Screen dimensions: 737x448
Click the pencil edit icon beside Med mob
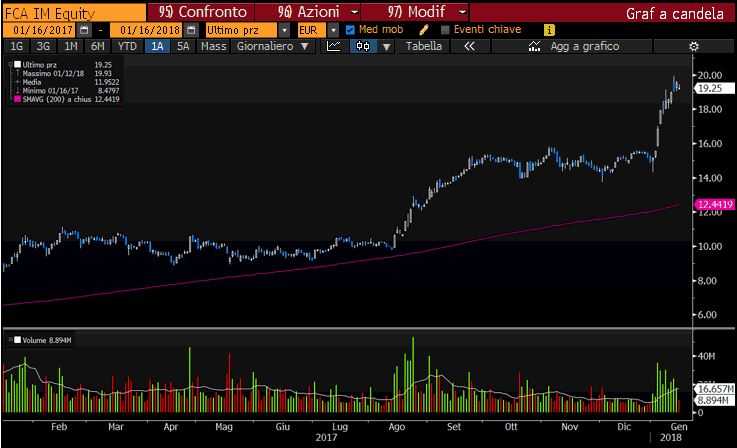click(423, 30)
